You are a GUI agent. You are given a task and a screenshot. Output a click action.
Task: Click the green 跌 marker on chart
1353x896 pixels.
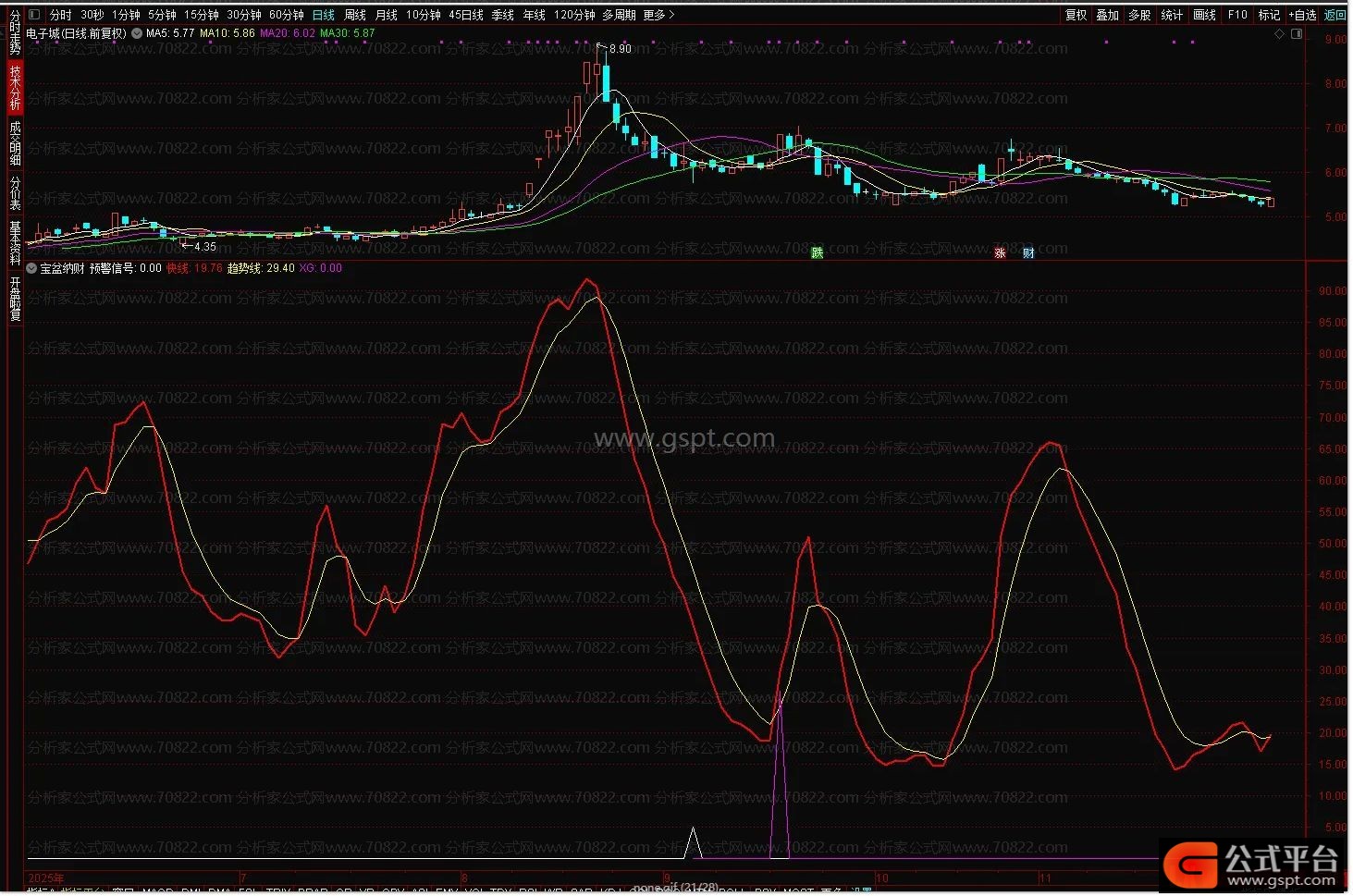[x=817, y=252]
